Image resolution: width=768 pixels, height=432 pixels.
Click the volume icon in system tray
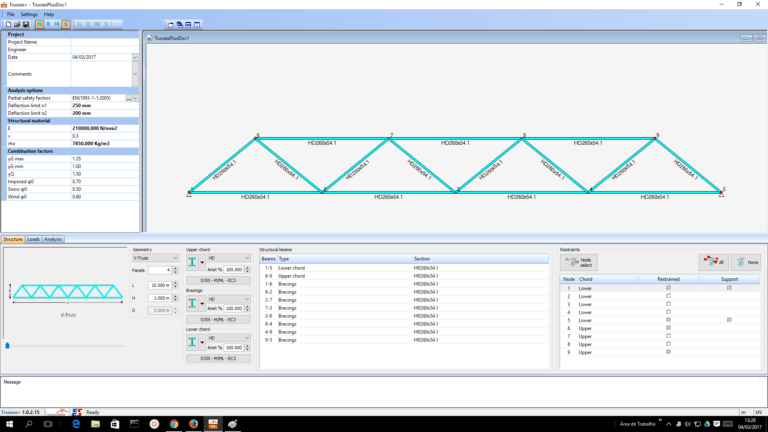tap(688, 424)
